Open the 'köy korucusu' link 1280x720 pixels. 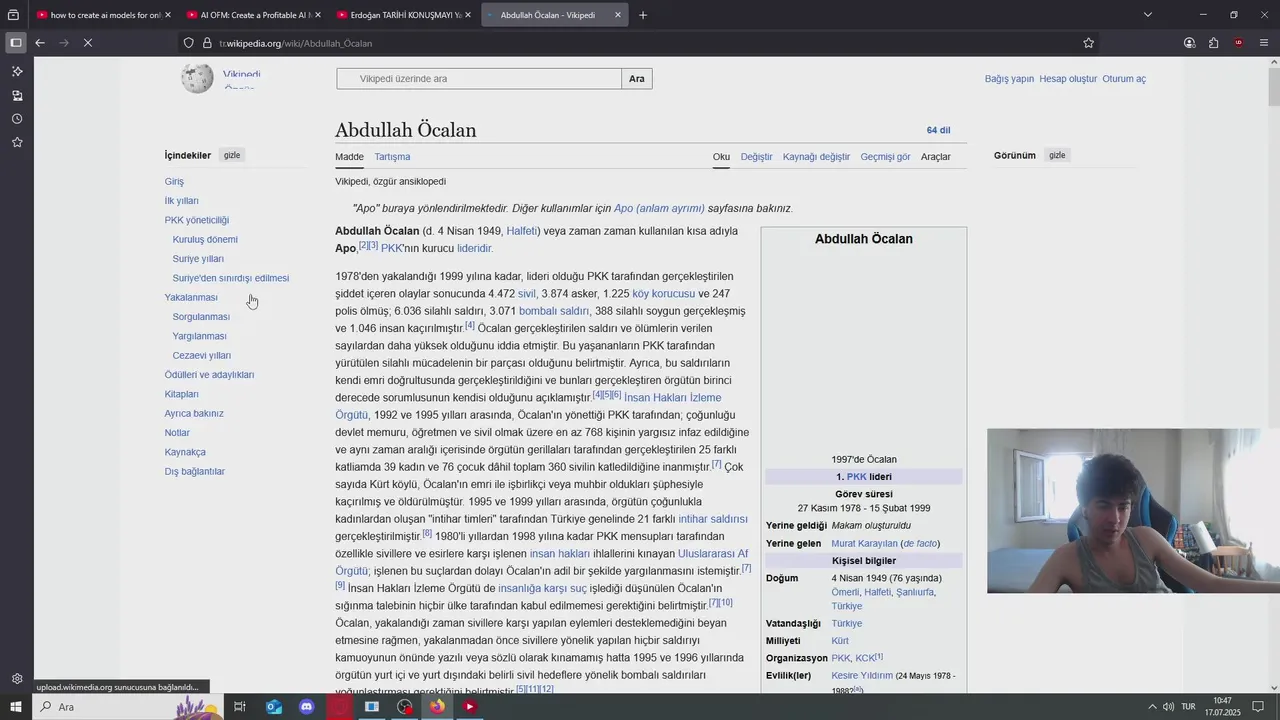coord(663,294)
